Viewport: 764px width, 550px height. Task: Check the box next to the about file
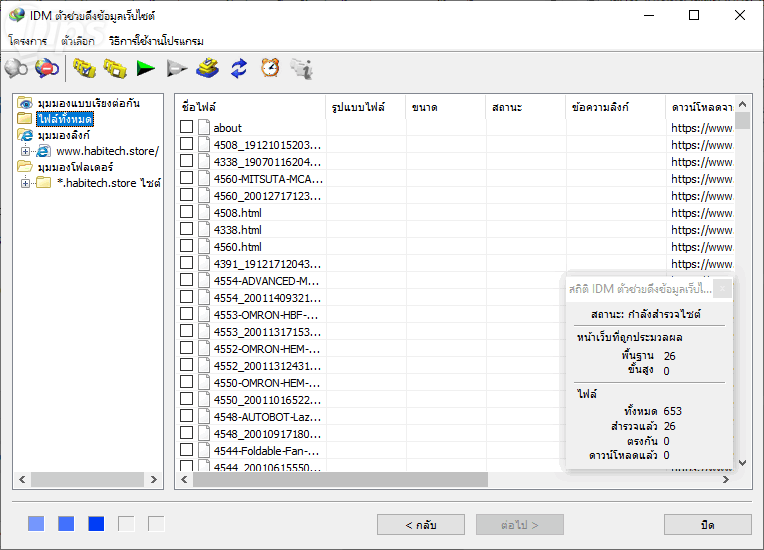[186, 127]
